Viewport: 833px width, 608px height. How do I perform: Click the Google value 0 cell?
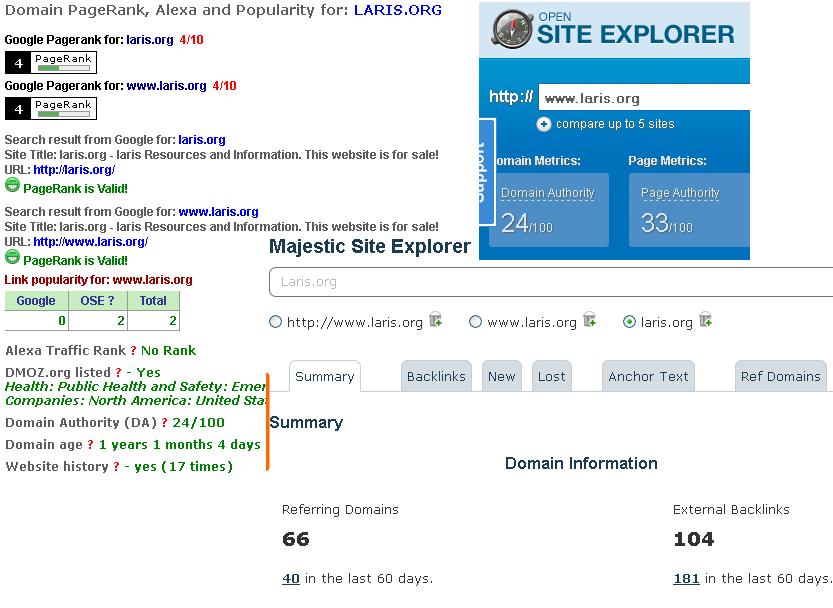tap(36, 320)
